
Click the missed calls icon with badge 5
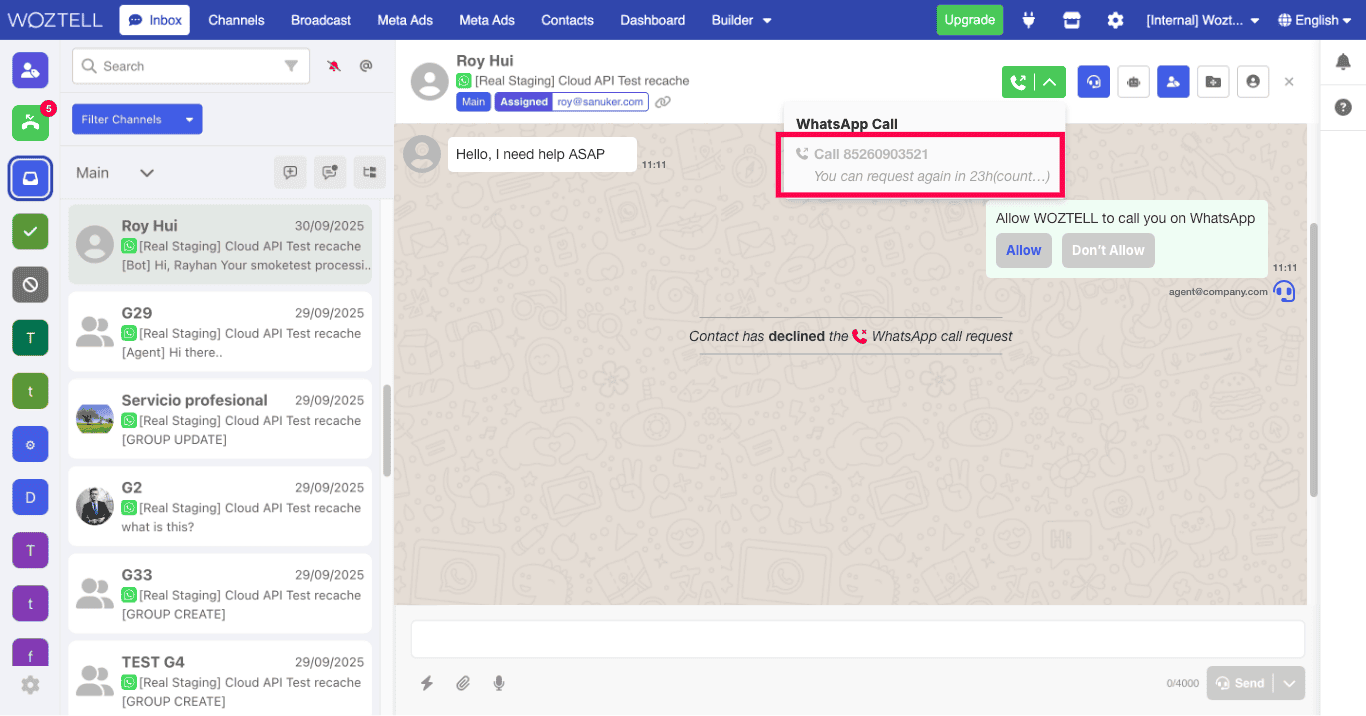coord(31,122)
